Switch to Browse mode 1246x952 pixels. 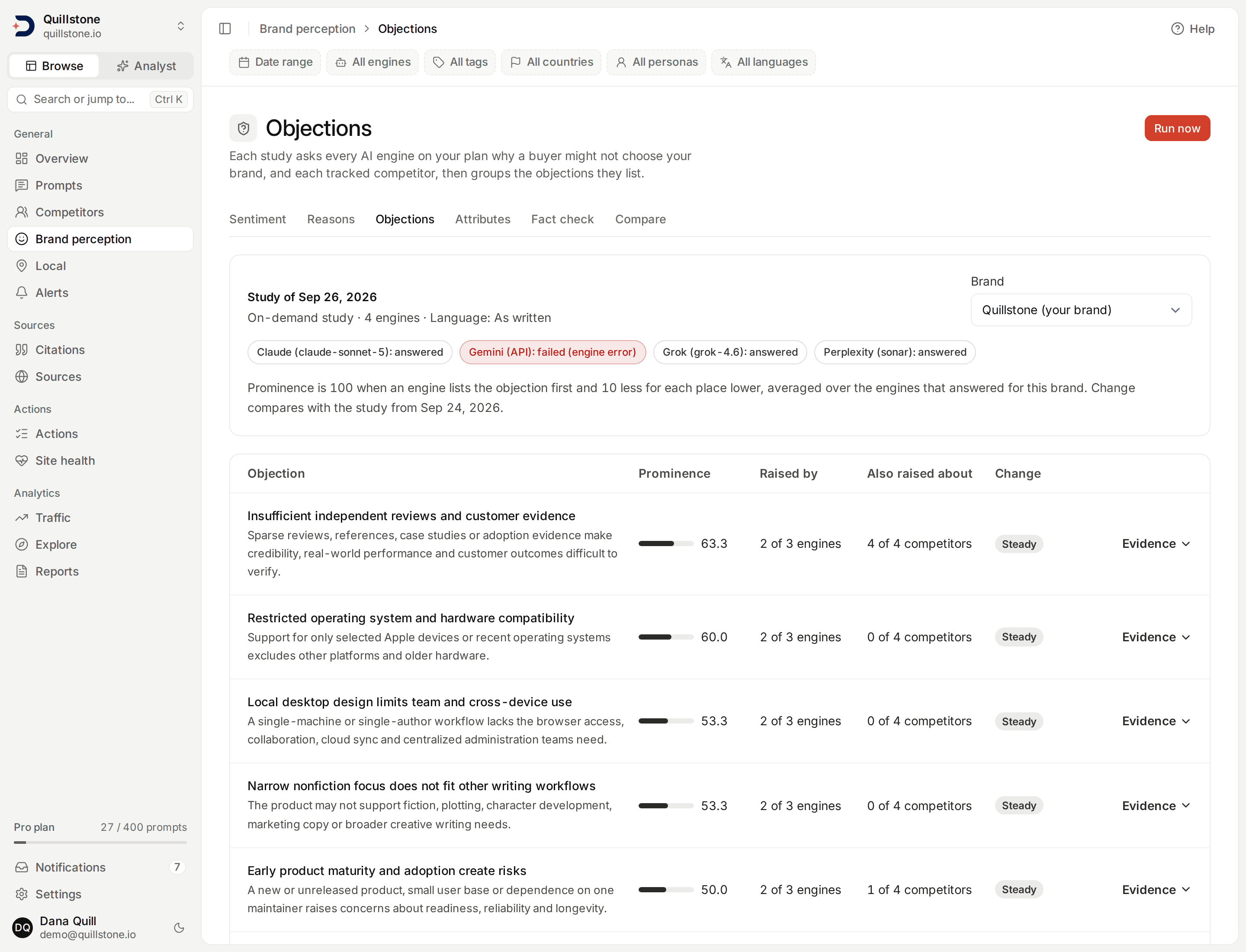click(x=55, y=66)
